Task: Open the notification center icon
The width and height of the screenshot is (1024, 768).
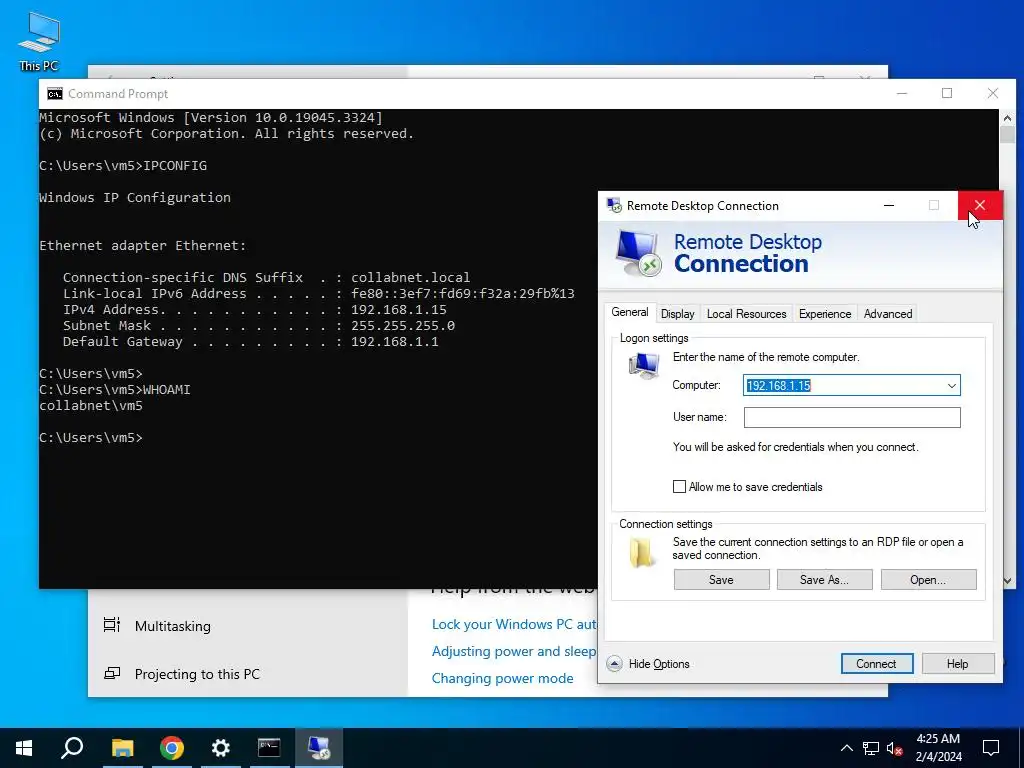Action: 991,748
